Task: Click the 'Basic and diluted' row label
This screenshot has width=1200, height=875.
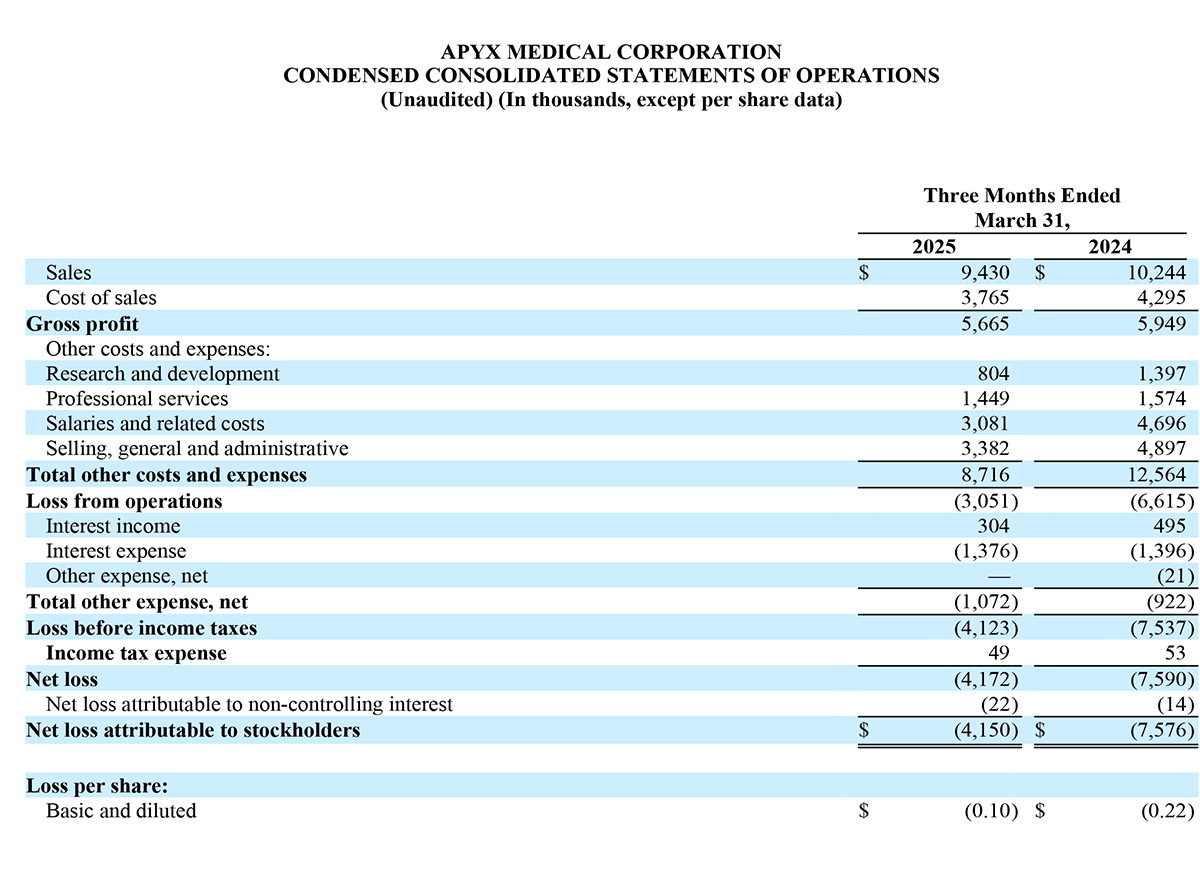Action: click(121, 811)
